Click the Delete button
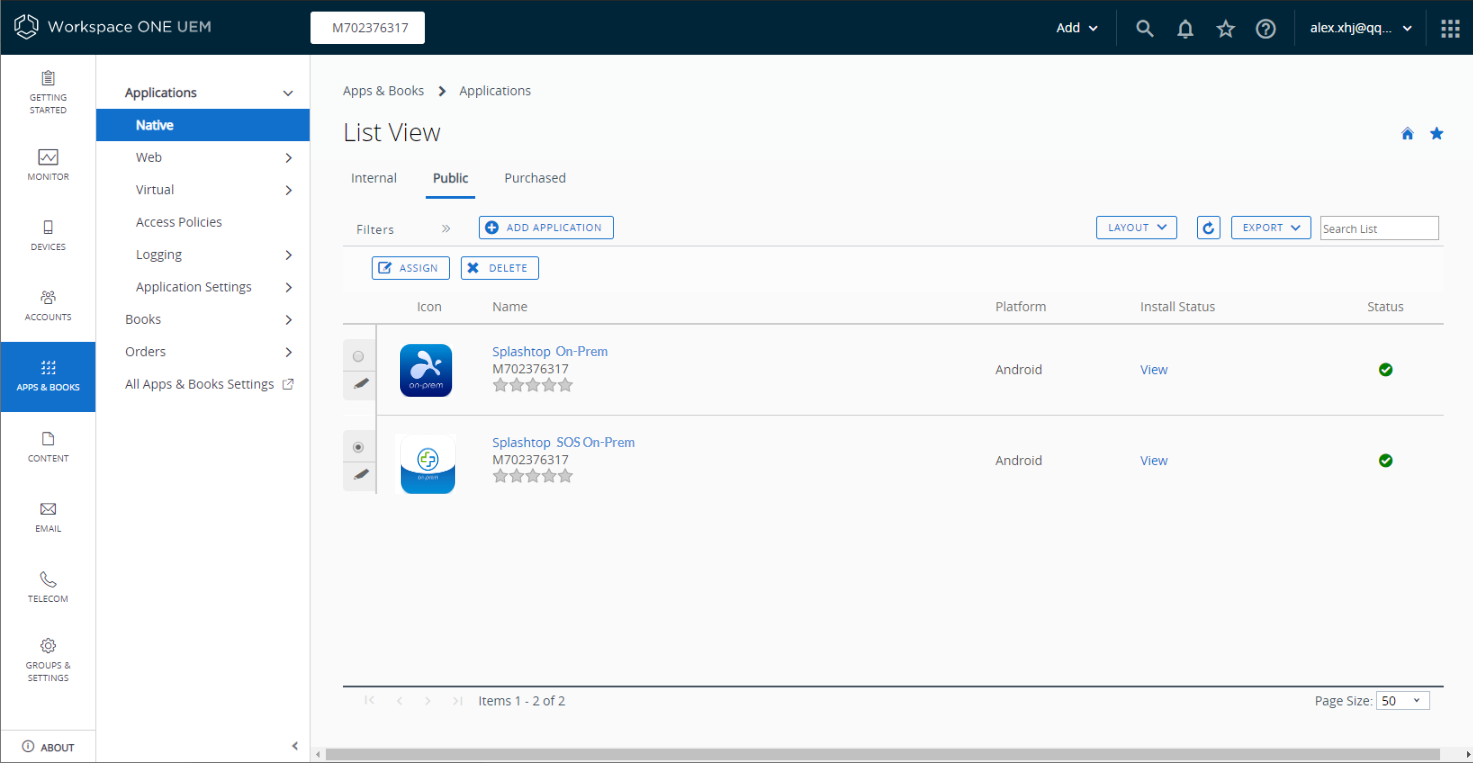1473x764 pixels. (500, 268)
